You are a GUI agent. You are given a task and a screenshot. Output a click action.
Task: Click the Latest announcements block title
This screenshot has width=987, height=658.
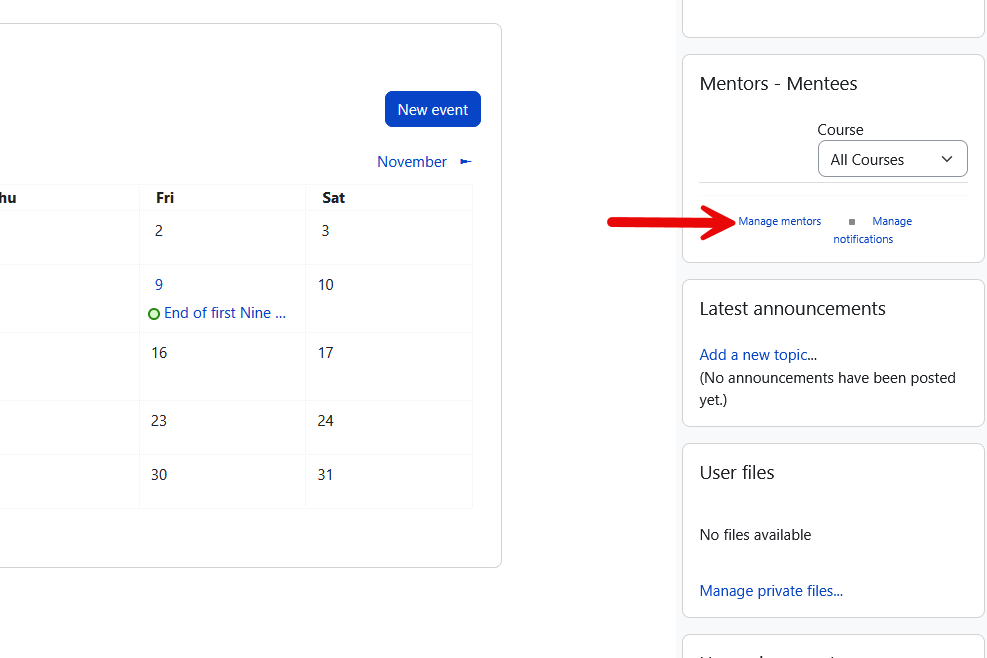click(792, 309)
